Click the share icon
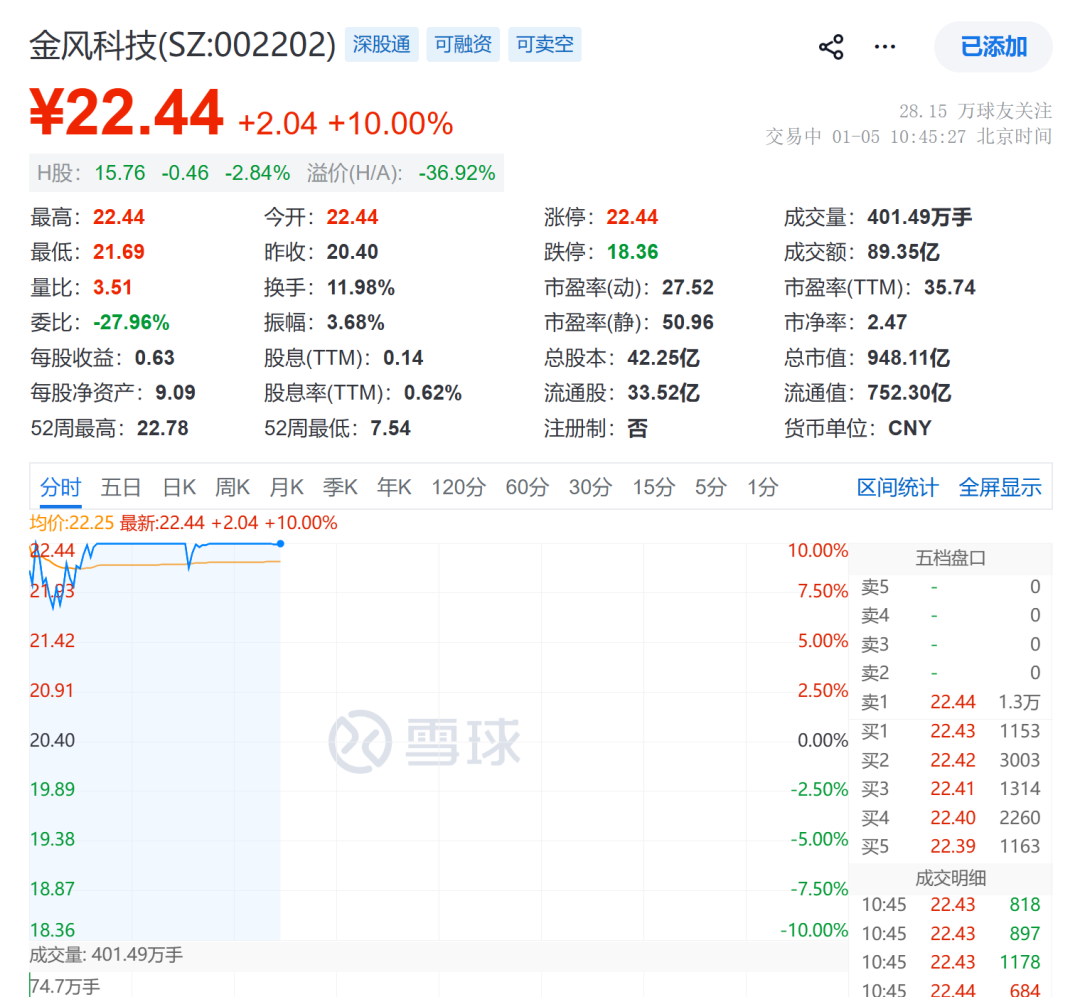The height and width of the screenshot is (997, 1080). 831,47
